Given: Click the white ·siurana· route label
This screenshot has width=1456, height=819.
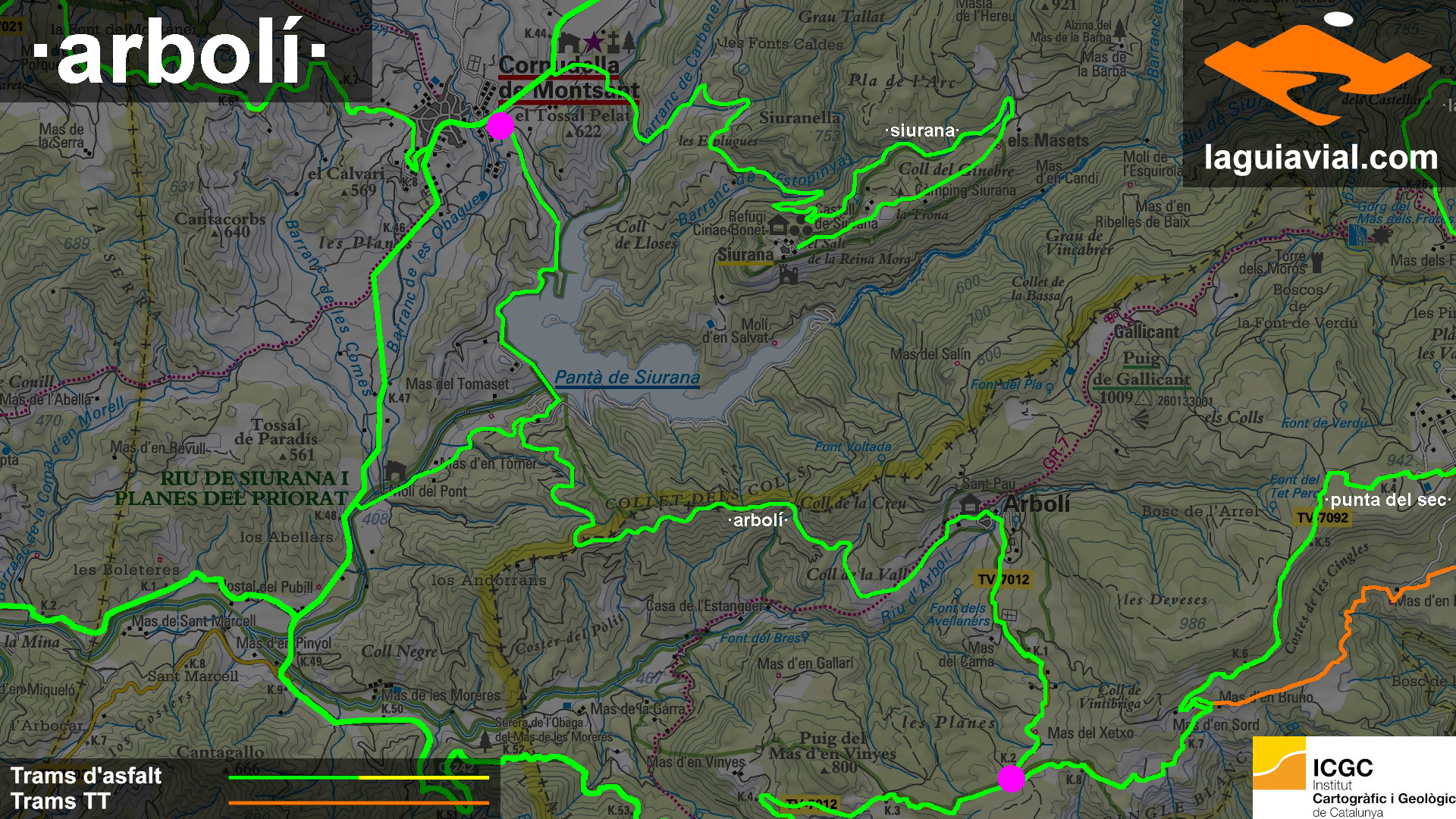Looking at the screenshot, I should (x=921, y=130).
